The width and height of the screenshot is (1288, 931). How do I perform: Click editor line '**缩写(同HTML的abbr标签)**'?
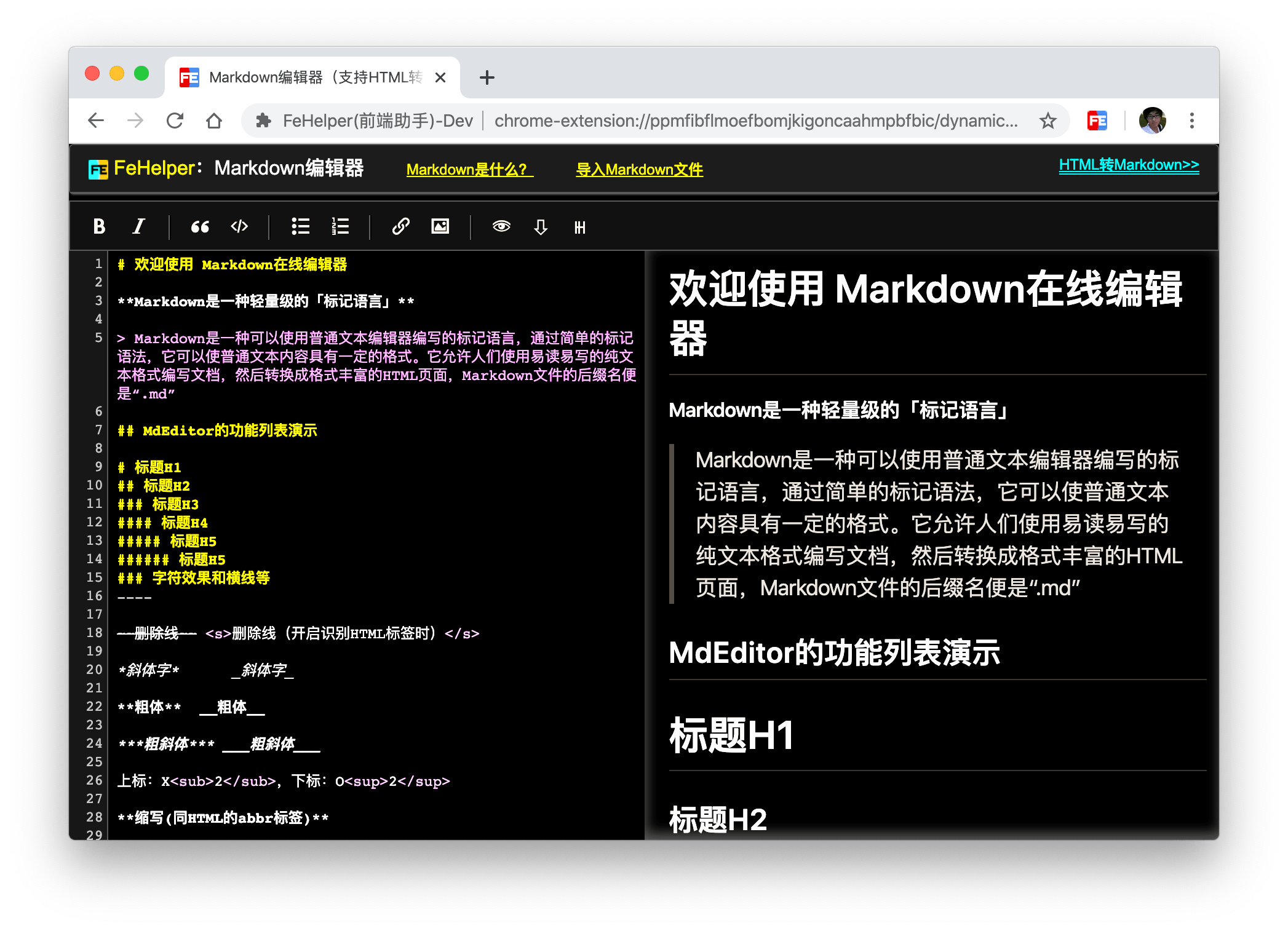click(223, 818)
